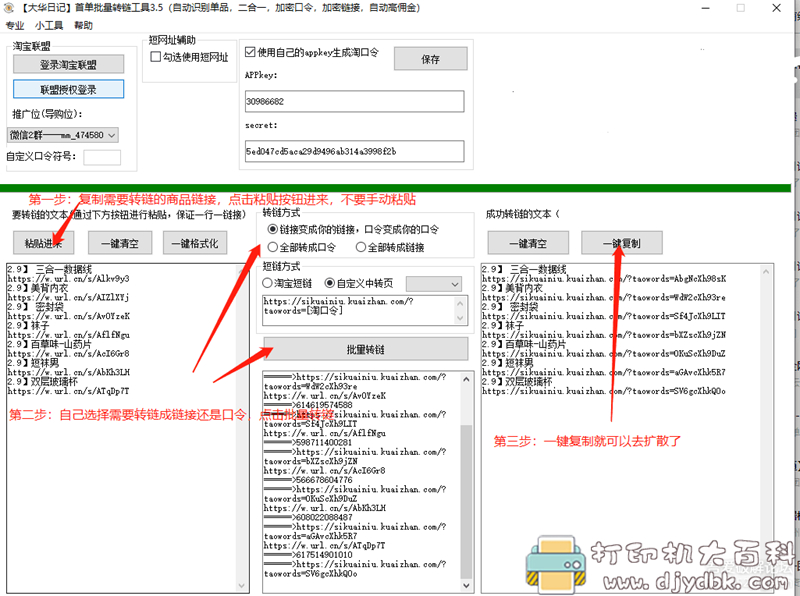Click result line 2.9】百草味-山药片

point(524,344)
